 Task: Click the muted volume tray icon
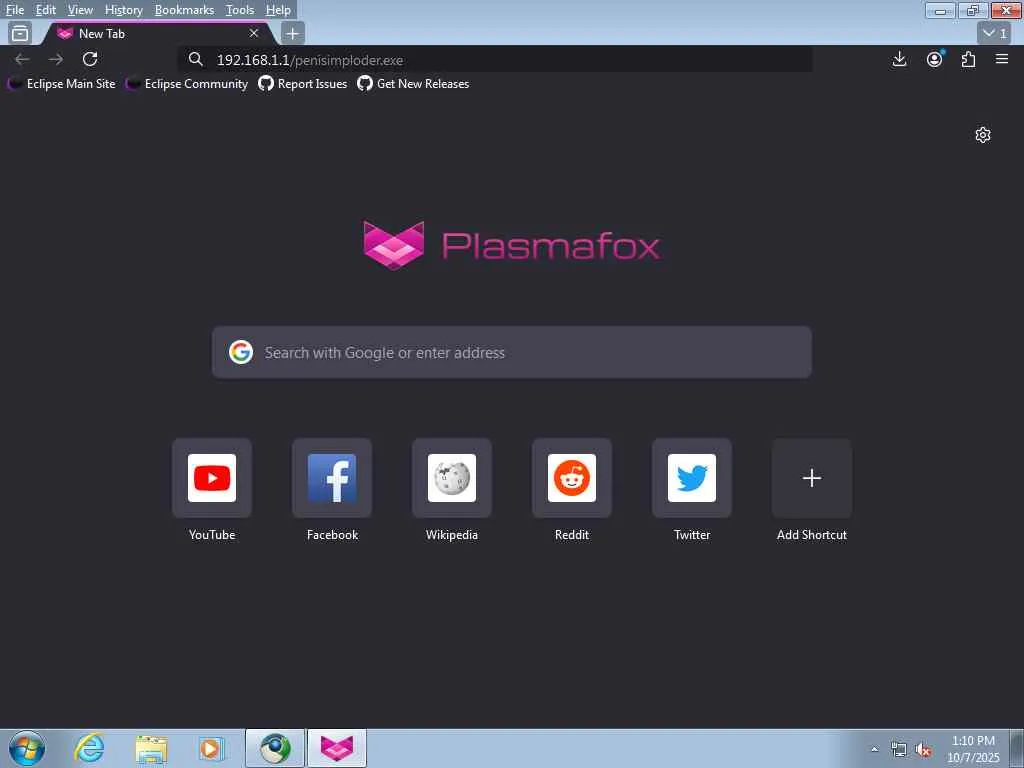point(923,749)
